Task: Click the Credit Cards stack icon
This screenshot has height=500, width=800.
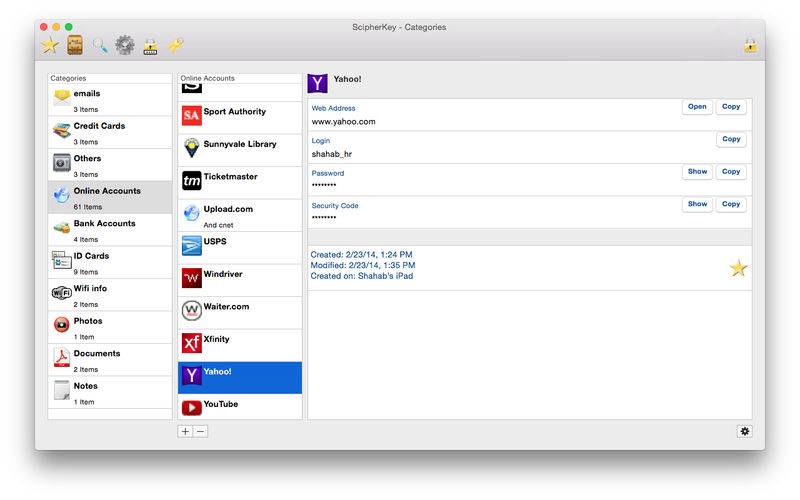Action: point(62,131)
